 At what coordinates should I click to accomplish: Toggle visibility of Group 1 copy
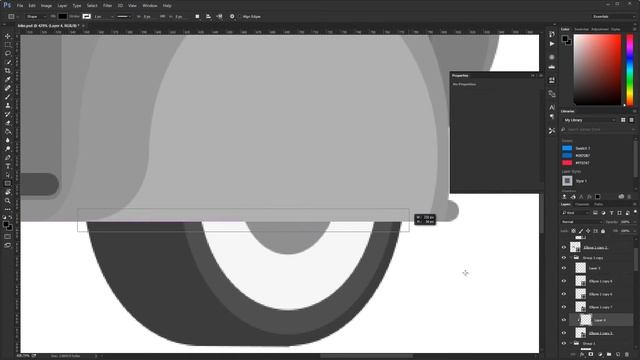point(564,258)
